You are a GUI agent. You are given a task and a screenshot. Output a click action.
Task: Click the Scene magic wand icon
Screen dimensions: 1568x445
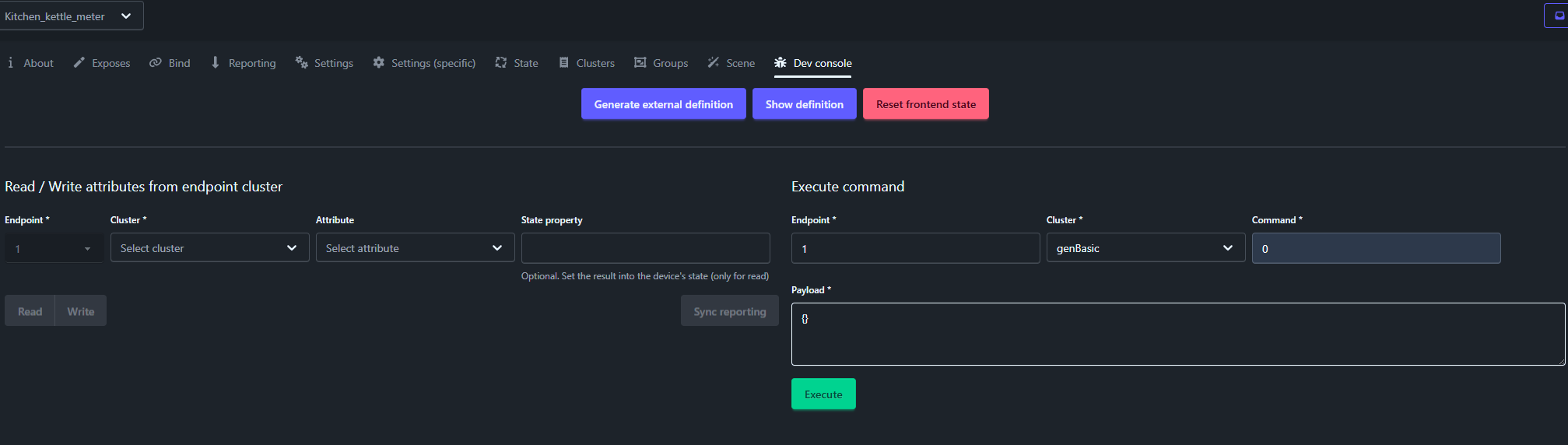pyautogui.click(x=714, y=63)
